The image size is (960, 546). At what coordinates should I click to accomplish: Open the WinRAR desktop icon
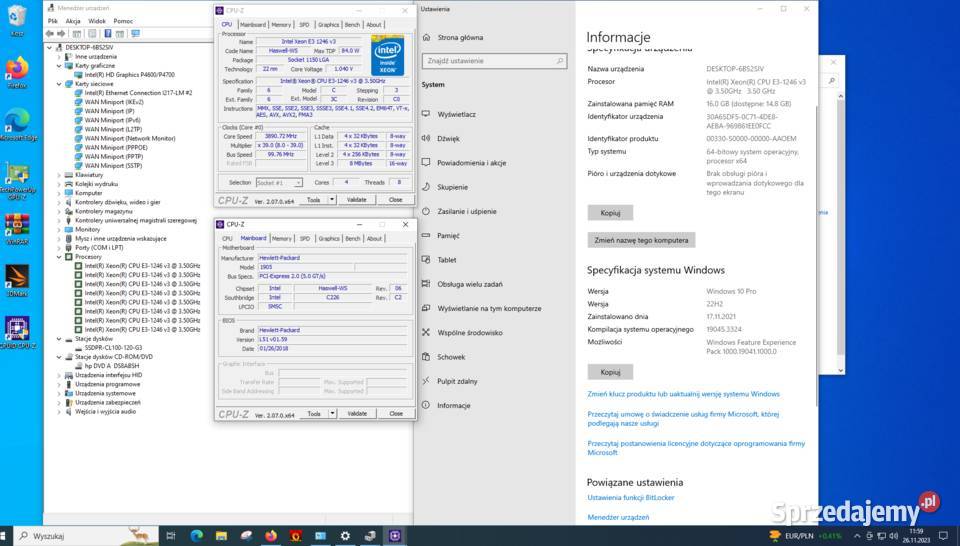click(17, 229)
